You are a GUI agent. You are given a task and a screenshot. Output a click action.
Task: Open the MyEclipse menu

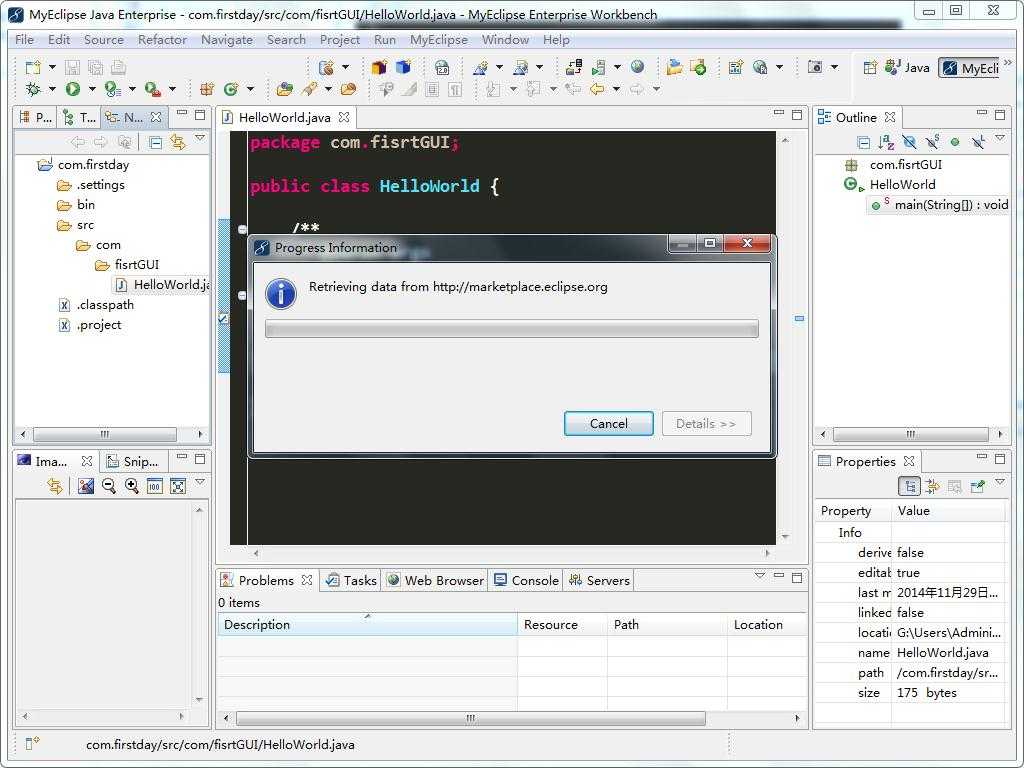coord(438,40)
